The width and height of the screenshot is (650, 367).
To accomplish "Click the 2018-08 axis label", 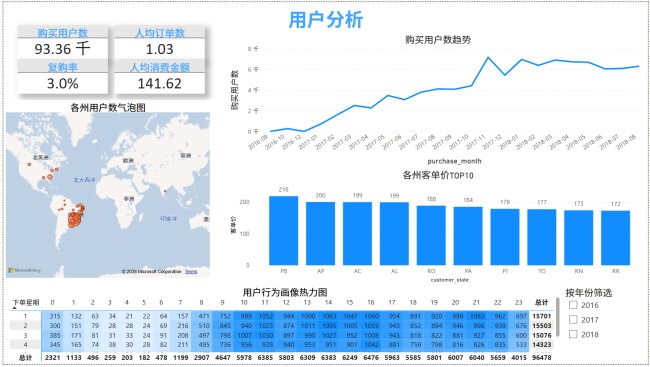I will coord(626,142).
